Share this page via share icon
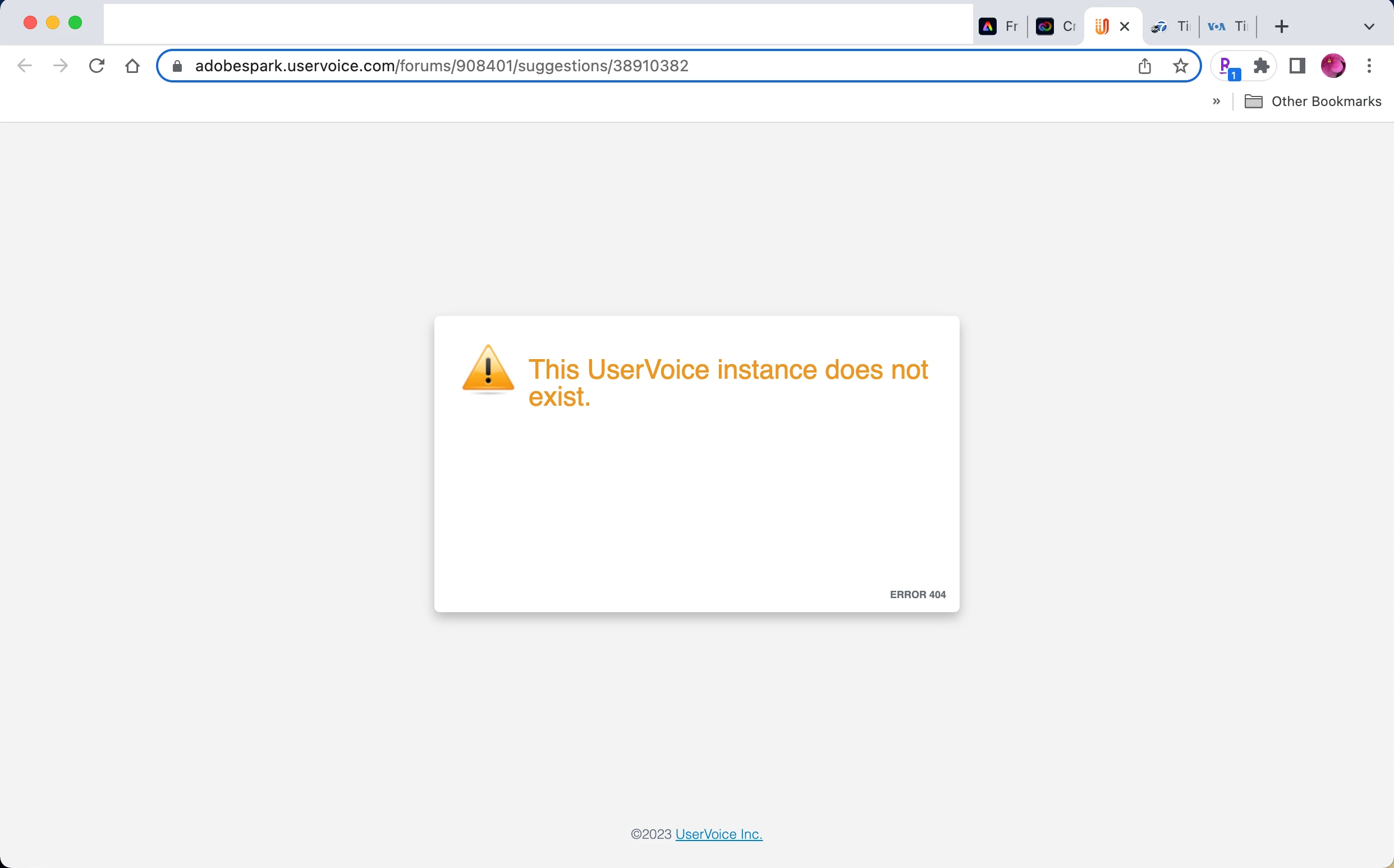This screenshot has width=1394, height=868. (x=1144, y=67)
